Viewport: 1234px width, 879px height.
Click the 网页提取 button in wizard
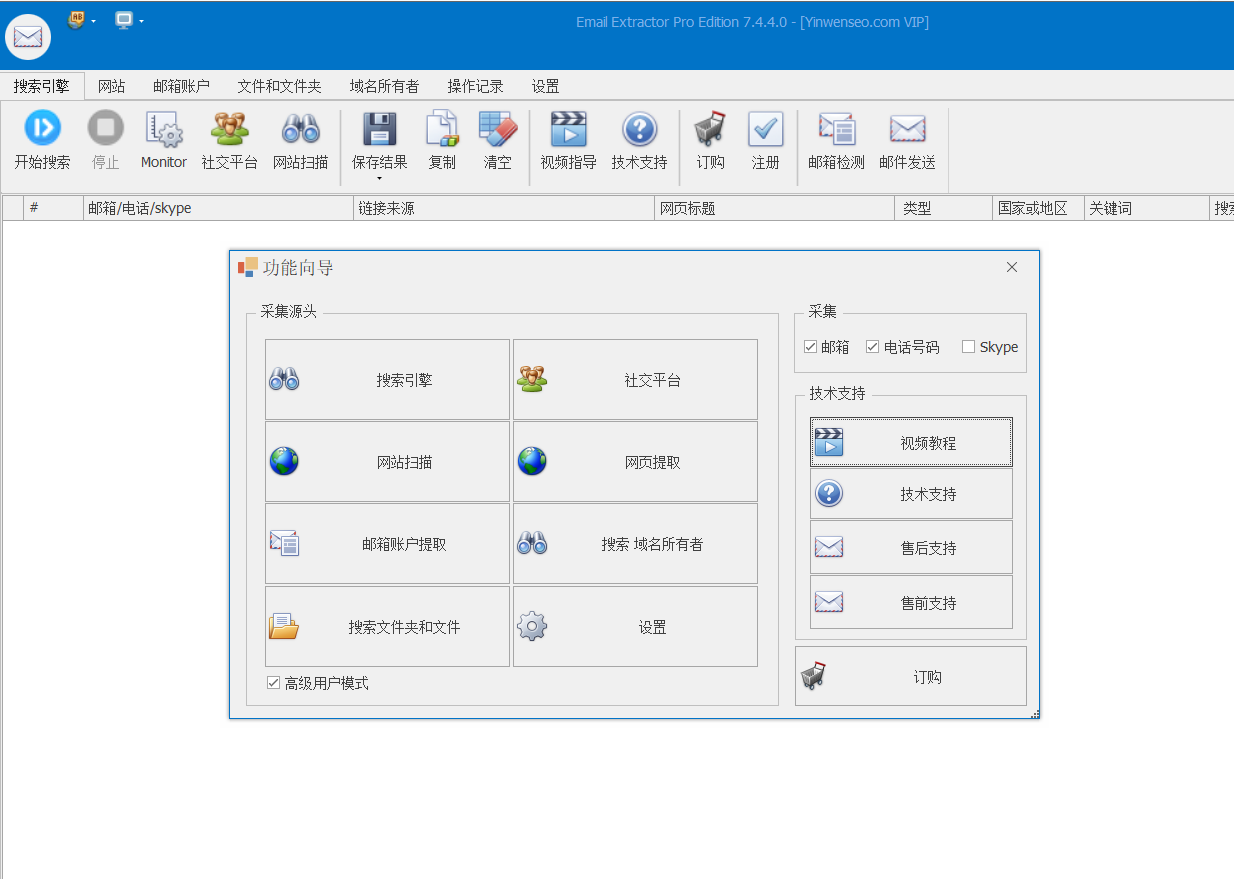(x=635, y=462)
